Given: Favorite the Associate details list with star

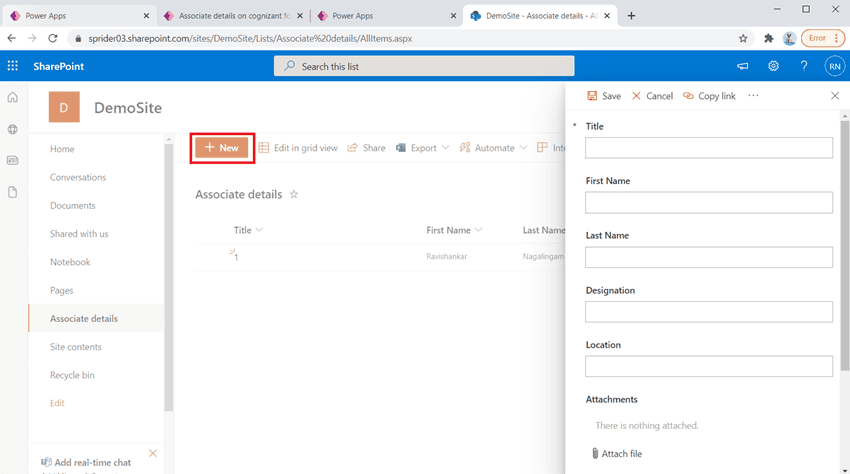Looking at the screenshot, I should (x=294, y=194).
